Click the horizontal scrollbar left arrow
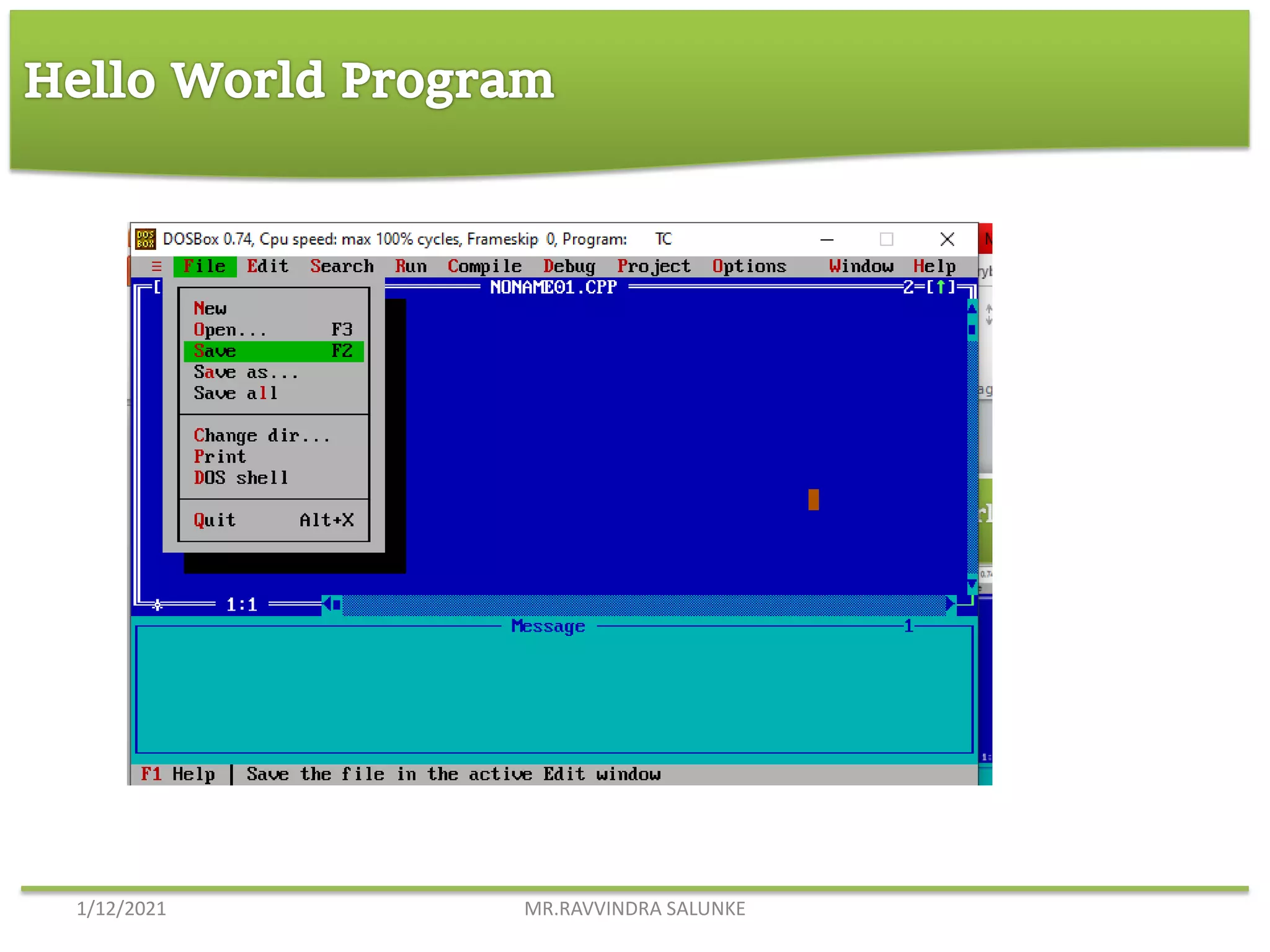Image resolution: width=1270 pixels, height=952 pixels. pos(326,604)
